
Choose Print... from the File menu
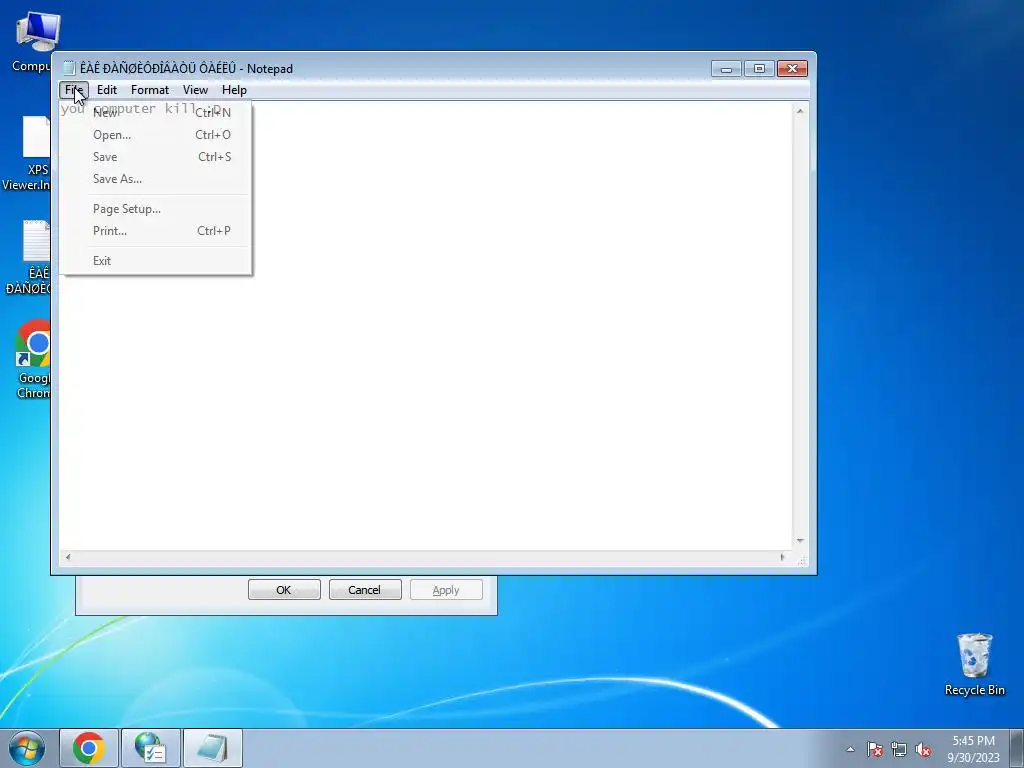155,231
